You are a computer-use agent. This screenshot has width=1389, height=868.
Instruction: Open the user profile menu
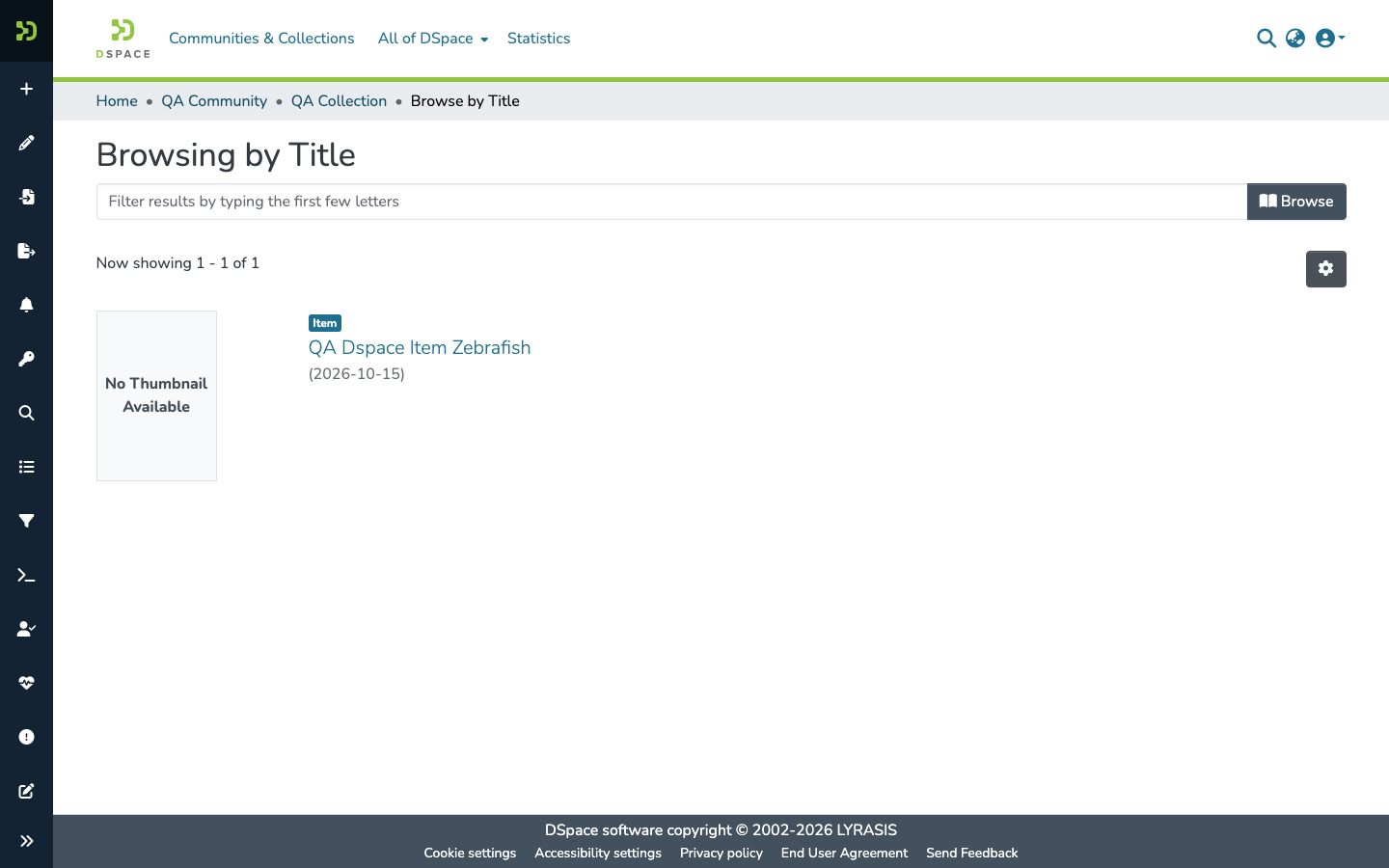click(x=1330, y=38)
